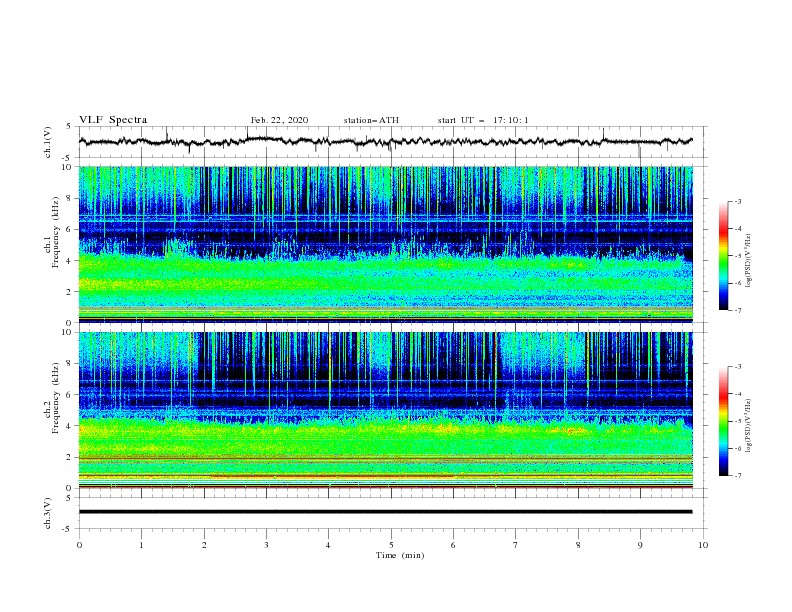Click the ch.1 color scale bar
This screenshot has height=612, width=792.
[x=723, y=256]
